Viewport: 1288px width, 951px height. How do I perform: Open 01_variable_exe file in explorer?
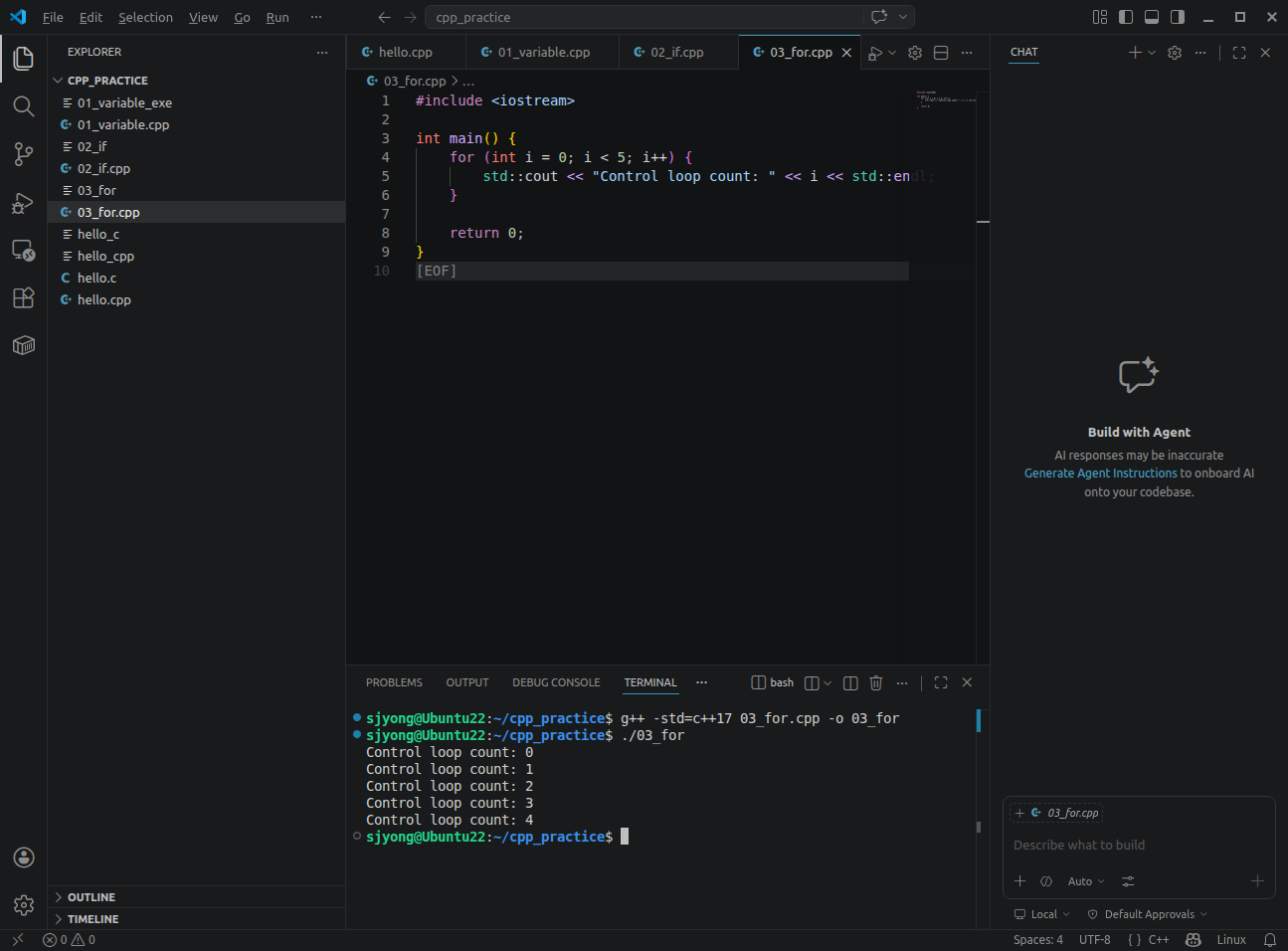(124, 102)
